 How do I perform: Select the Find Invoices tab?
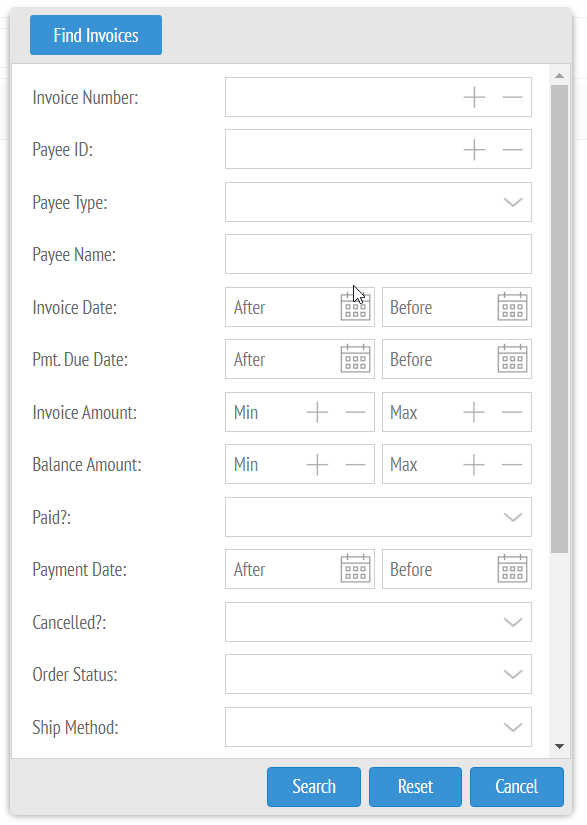[96, 35]
